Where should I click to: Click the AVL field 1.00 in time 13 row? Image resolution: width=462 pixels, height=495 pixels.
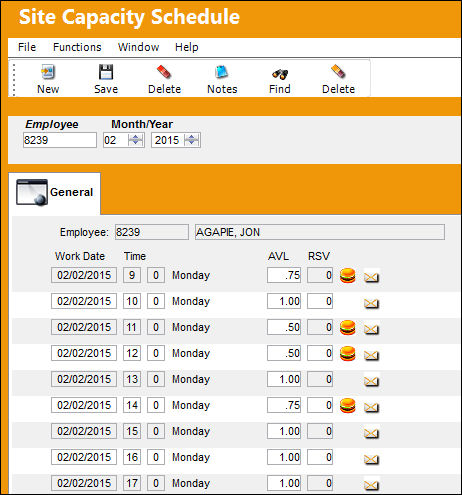point(284,379)
